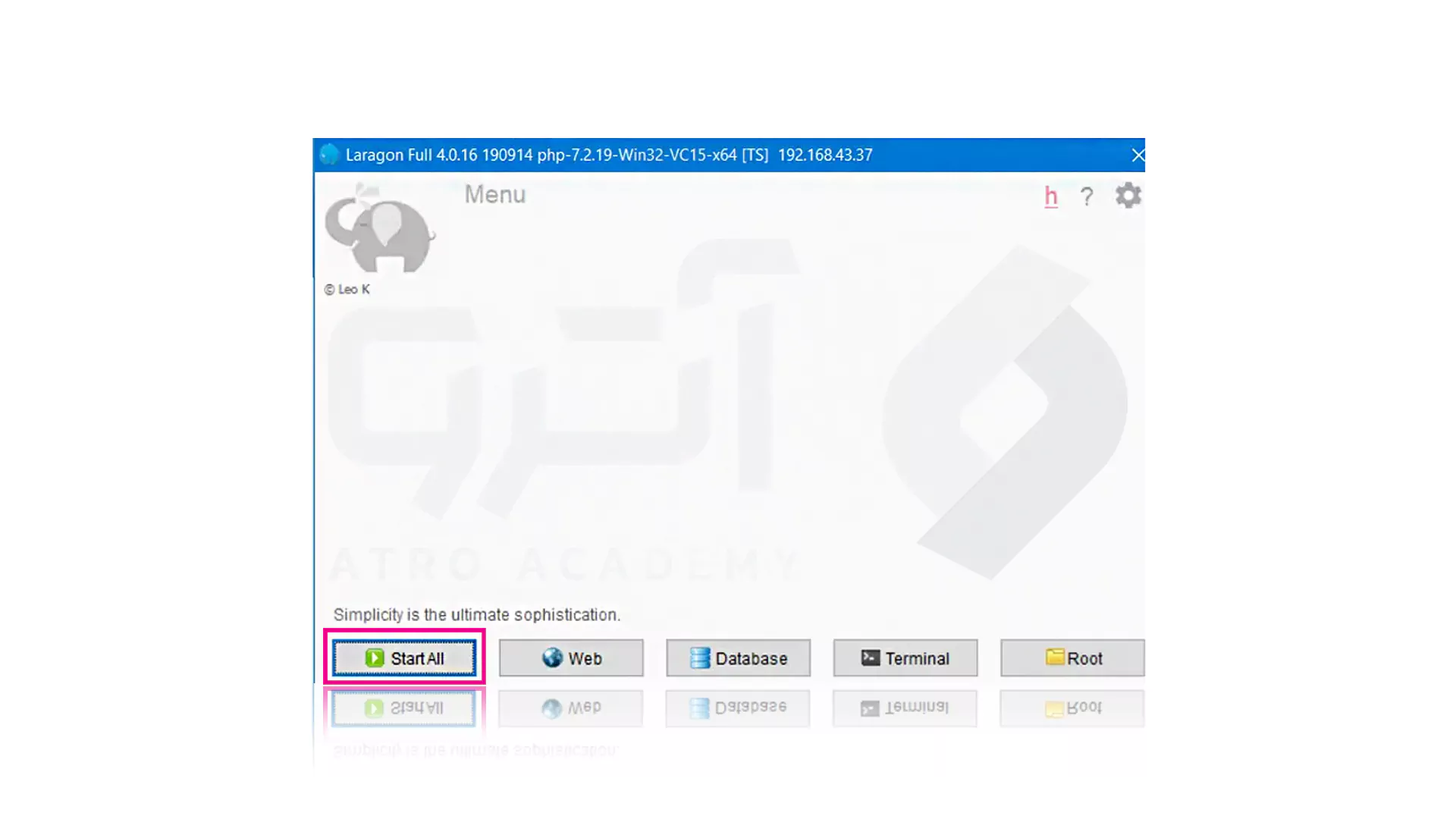Click the pink underlined h icon
The width and height of the screenshot is (1456, 819).
coord(1050,196)
